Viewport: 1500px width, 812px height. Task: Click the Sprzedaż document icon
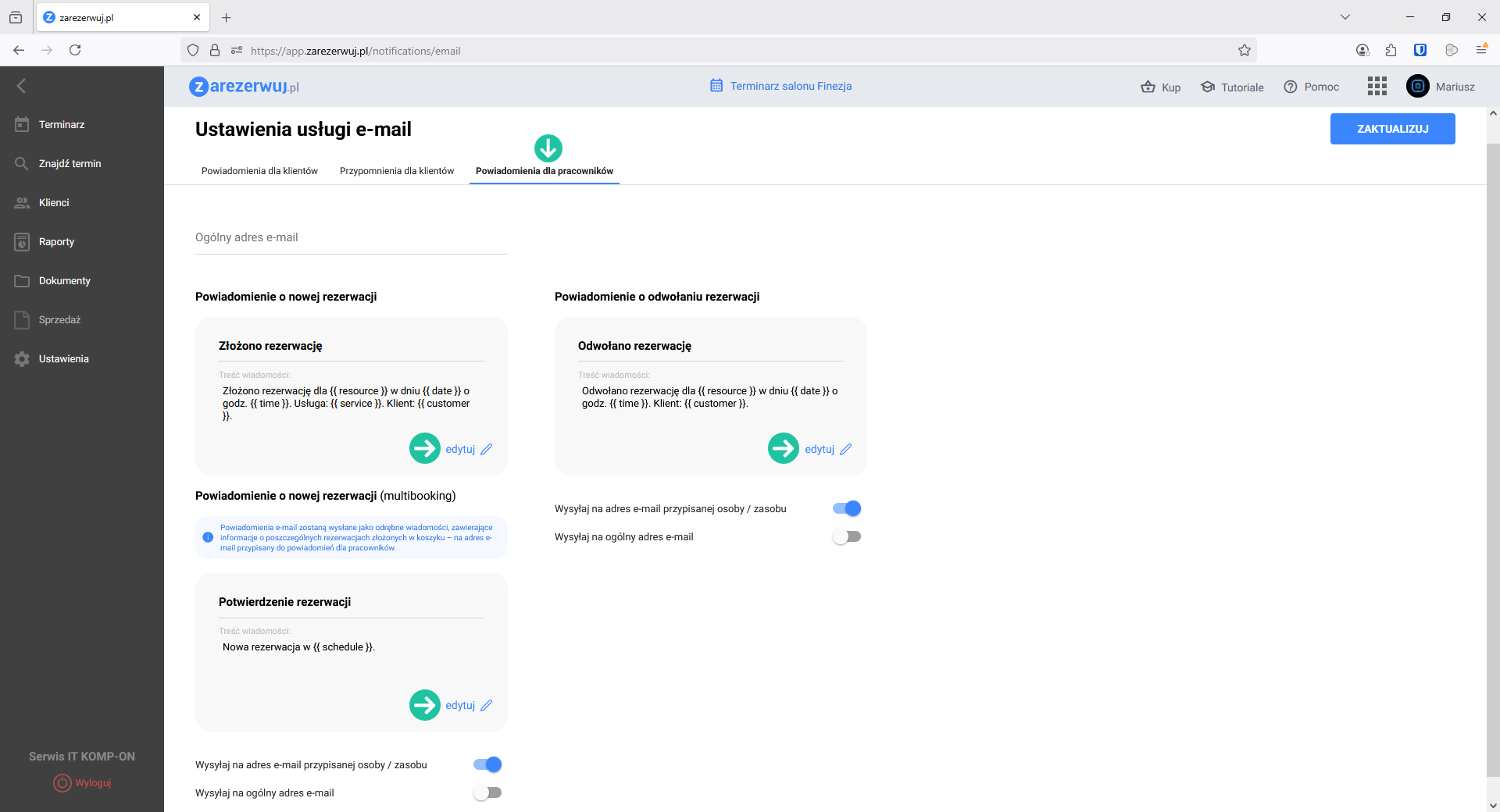[22, 319]
